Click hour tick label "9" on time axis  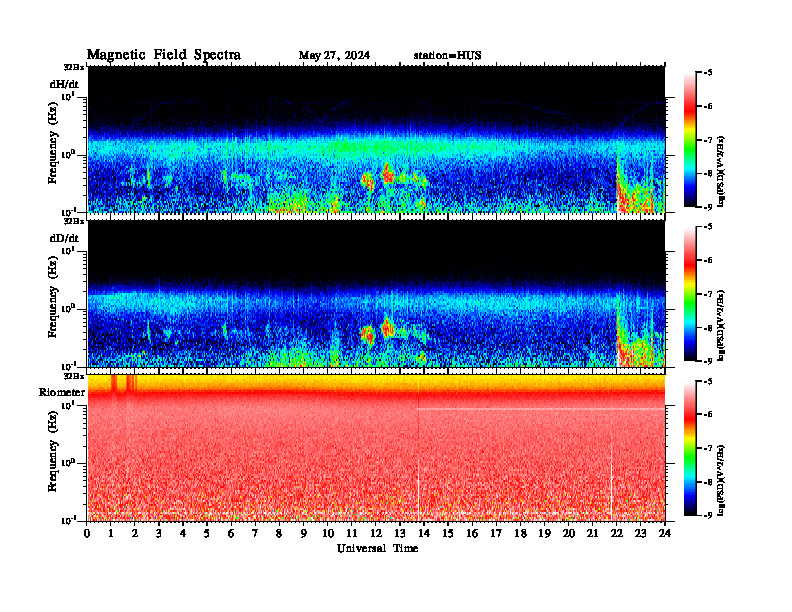(x=304, y=533)
